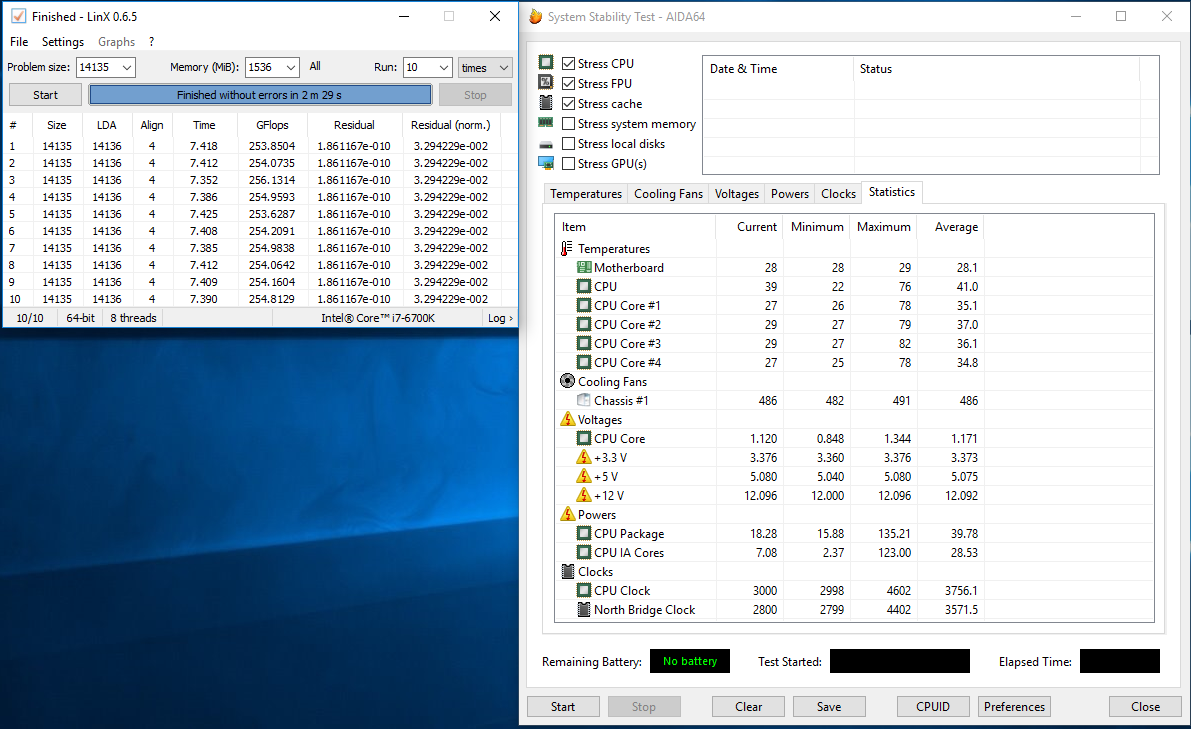
Task: Click the LinX checkmark app icon
Action: 17,16
